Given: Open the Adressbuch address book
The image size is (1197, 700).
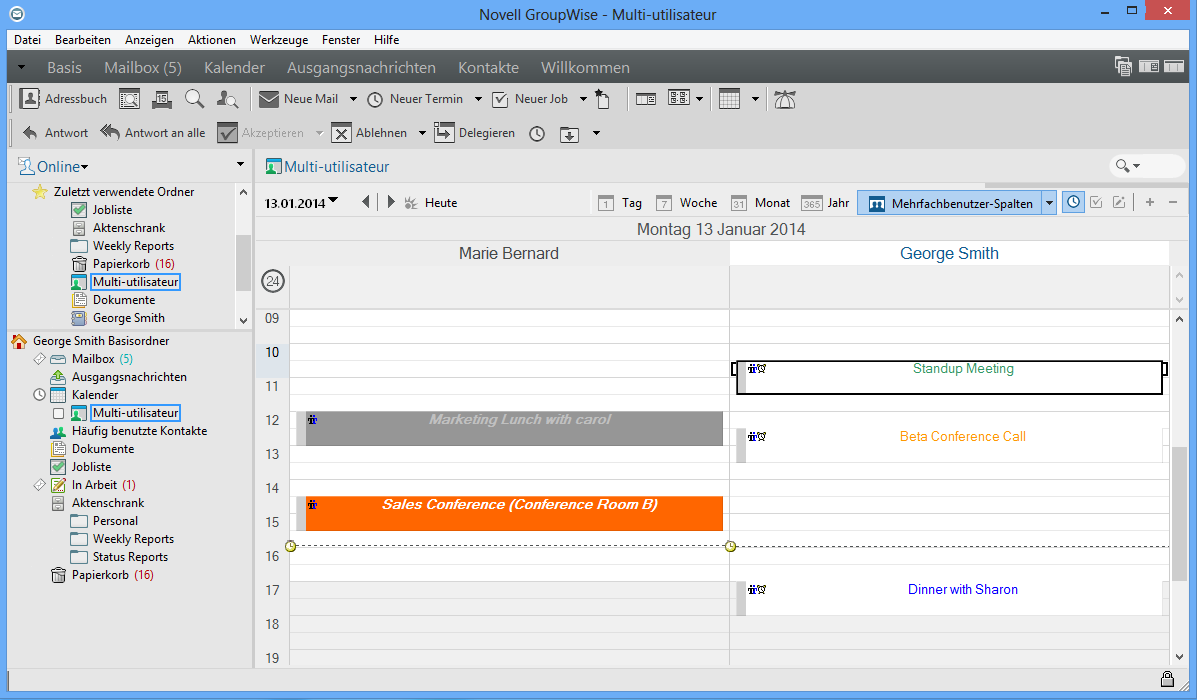Looking at the screenshot, I should 63,99.
